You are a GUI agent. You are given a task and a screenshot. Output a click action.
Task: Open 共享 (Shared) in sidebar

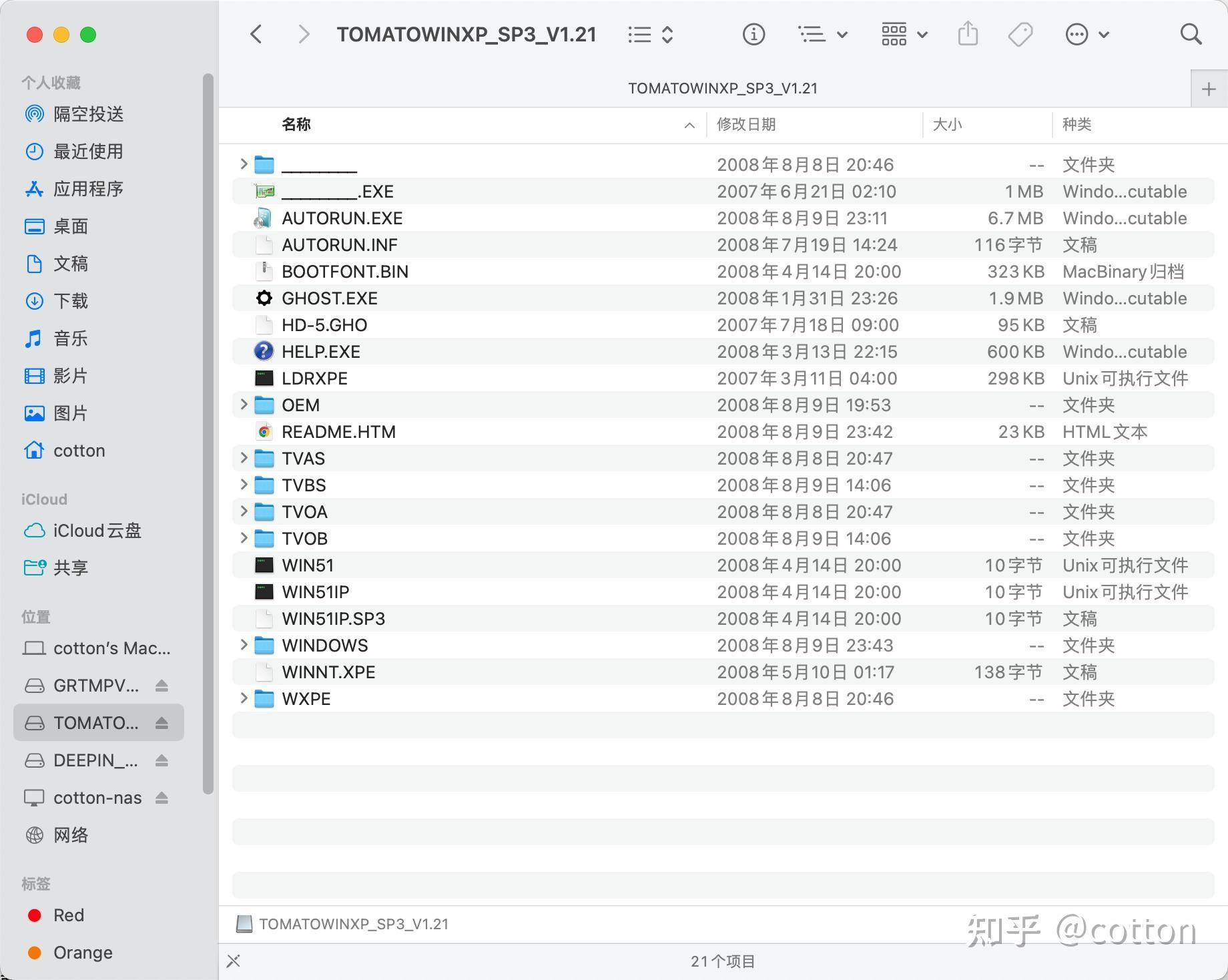click(x=71, y=568)
